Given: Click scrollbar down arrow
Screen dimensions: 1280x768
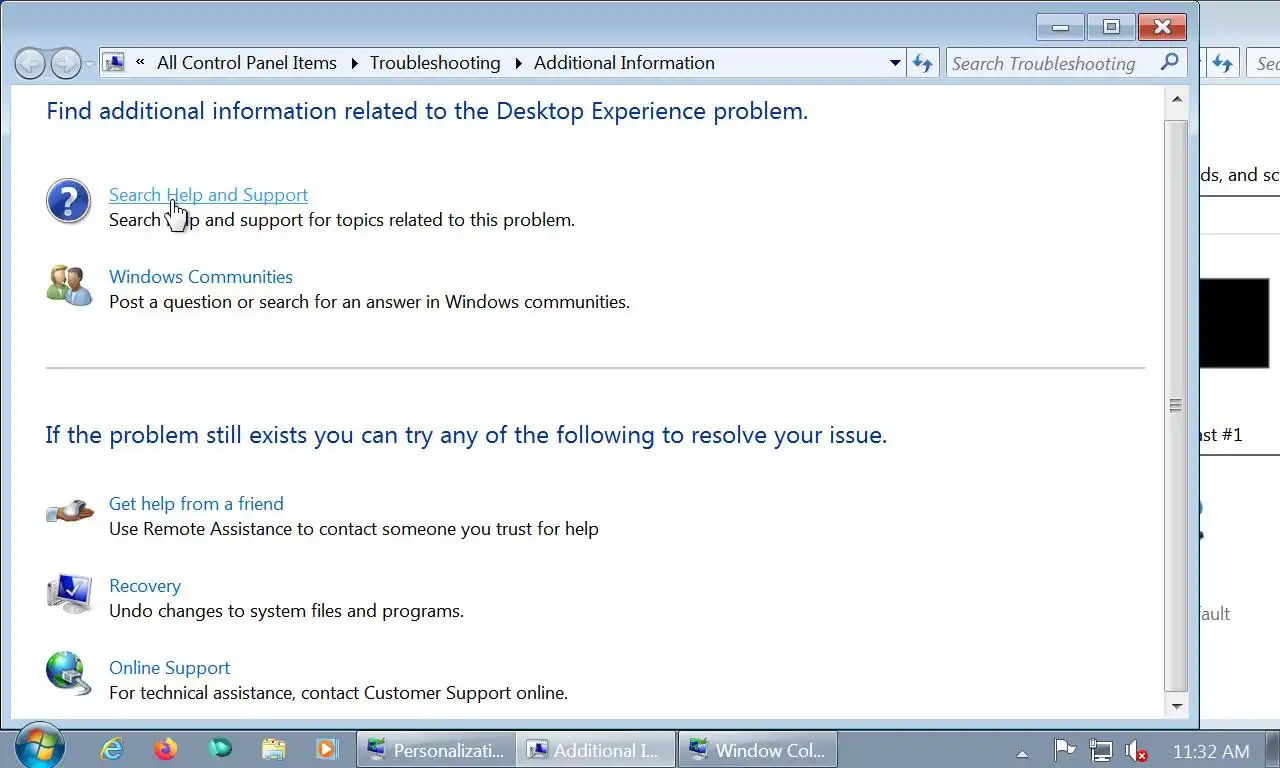Looking at the screenshot, I should (x=1177, y=705).
